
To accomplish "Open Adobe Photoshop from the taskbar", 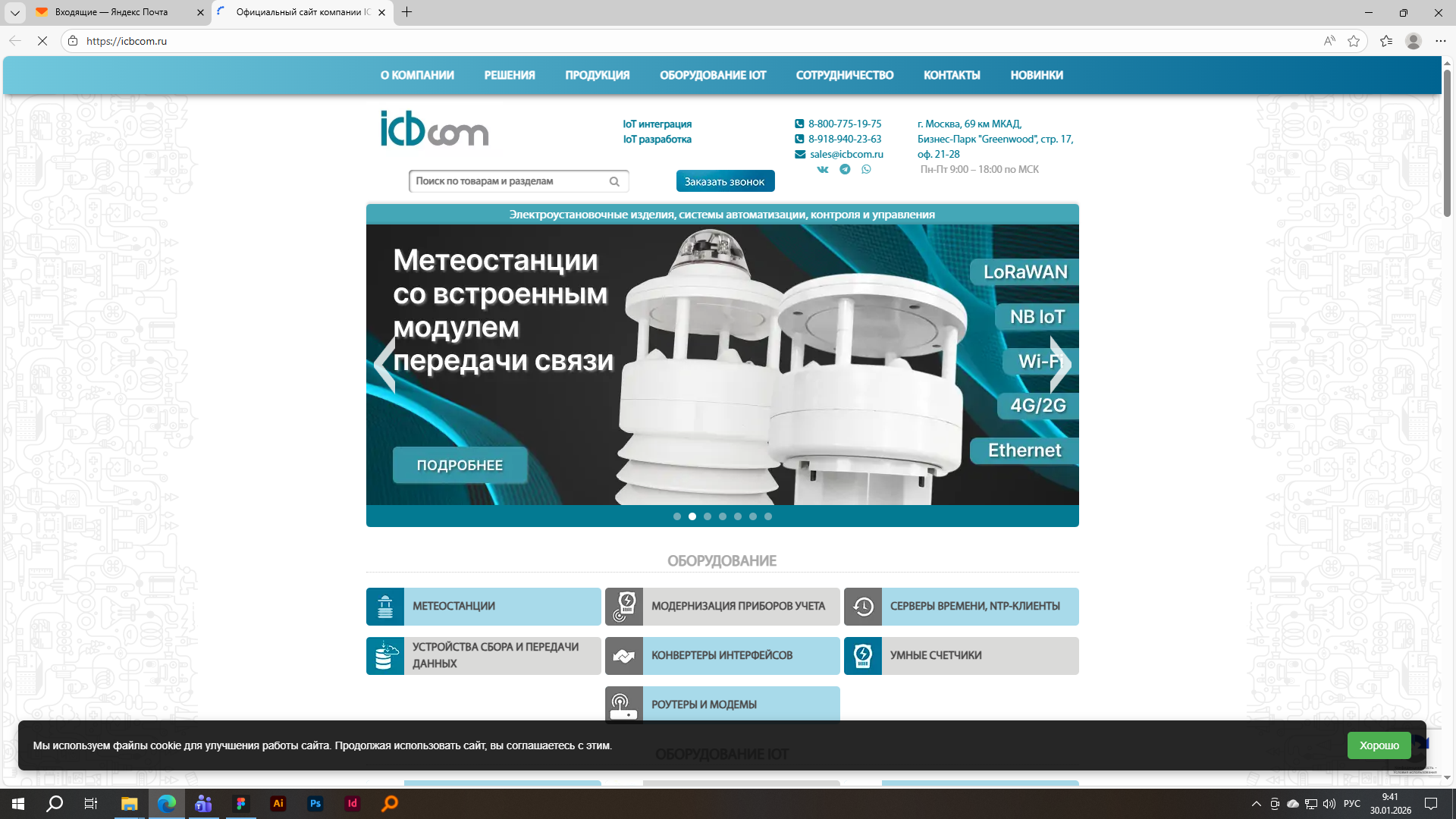I will [x=315, y=803].
